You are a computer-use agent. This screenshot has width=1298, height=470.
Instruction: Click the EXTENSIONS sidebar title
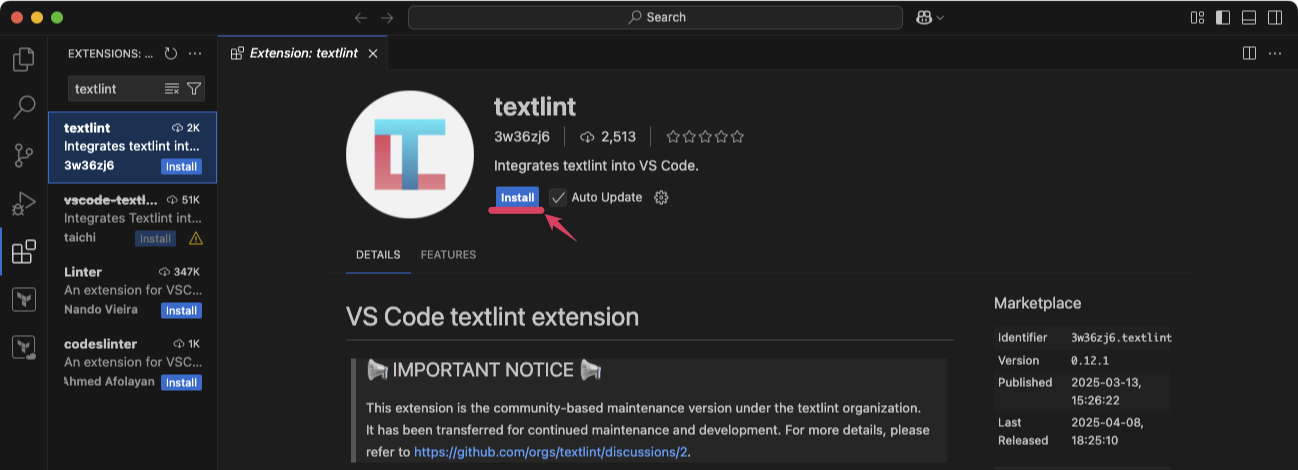pos(110,53)
